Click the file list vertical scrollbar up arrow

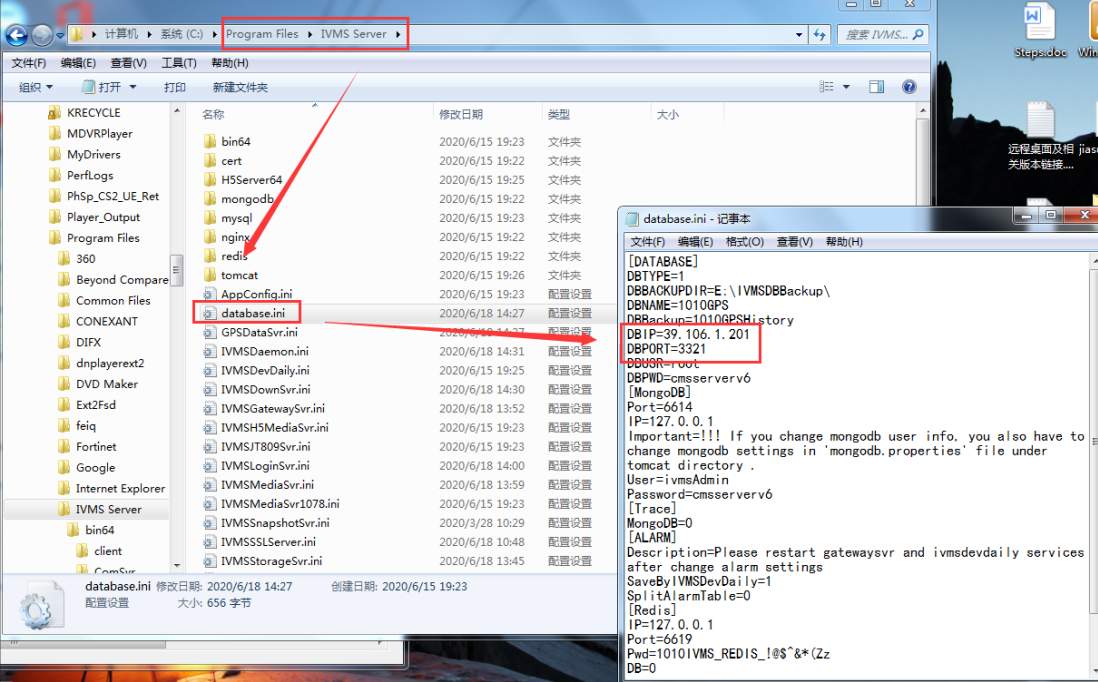tap(922, 111)
